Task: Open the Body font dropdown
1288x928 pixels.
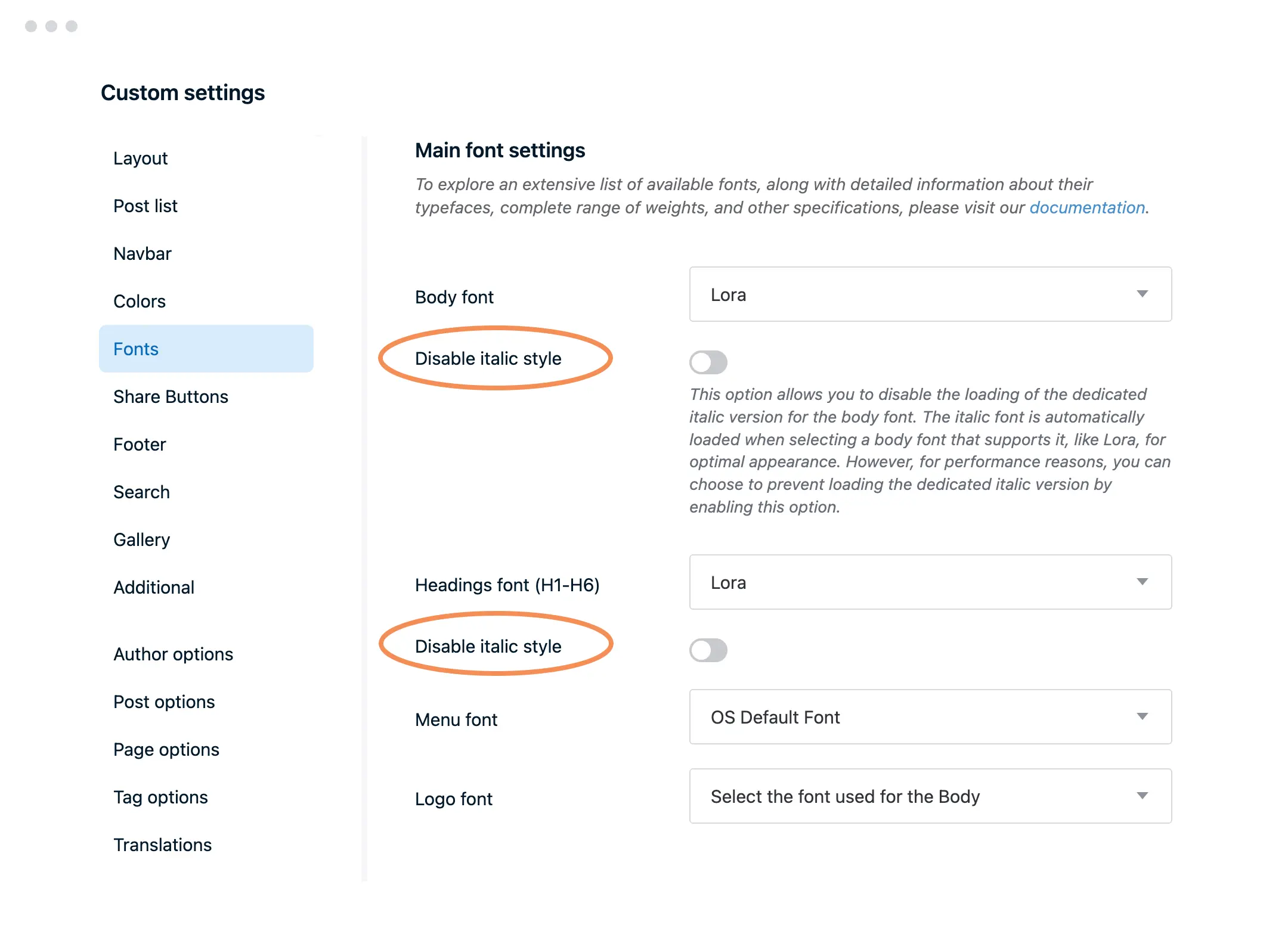Action: [930, 294]
